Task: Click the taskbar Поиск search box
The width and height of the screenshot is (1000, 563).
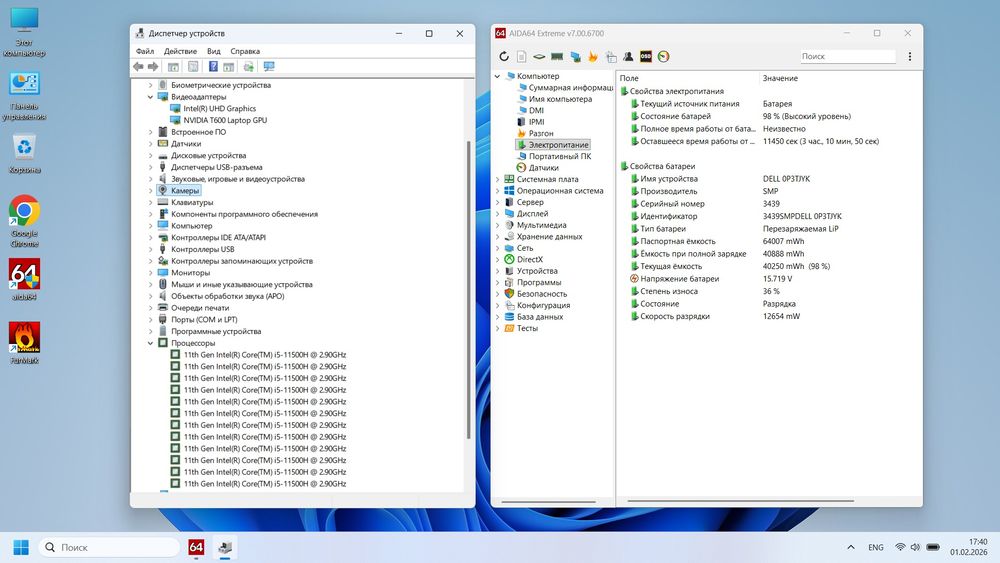Action: (x=110, y=547)
